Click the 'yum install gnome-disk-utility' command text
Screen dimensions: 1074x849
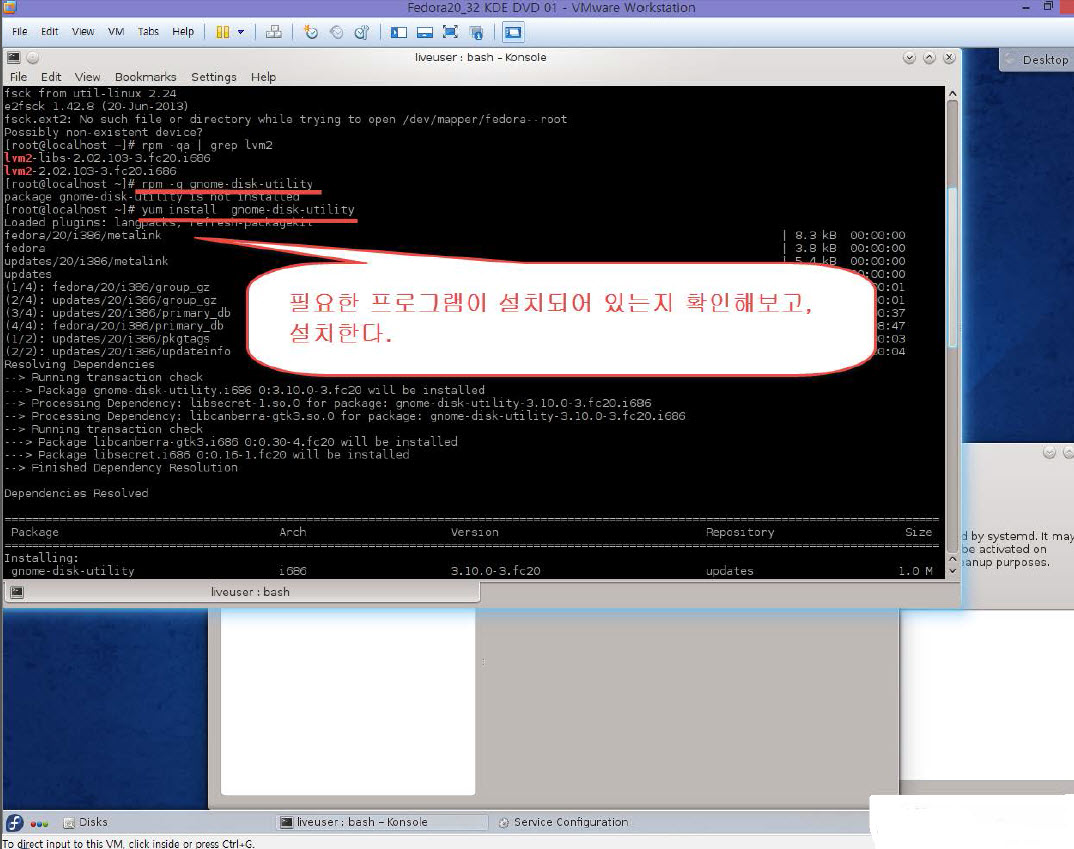click(248, 210)
